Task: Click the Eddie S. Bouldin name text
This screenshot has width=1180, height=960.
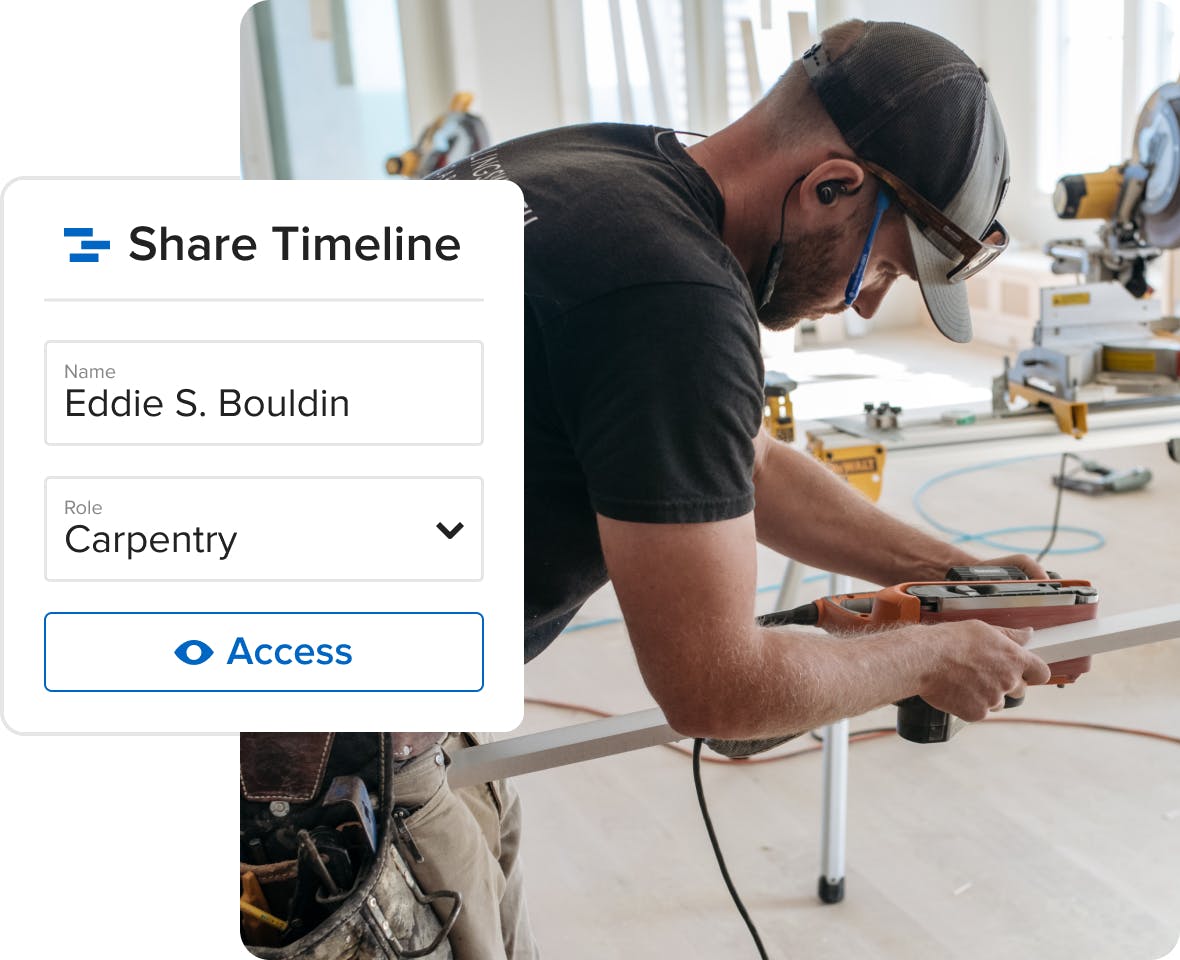Action: [207, 404]
